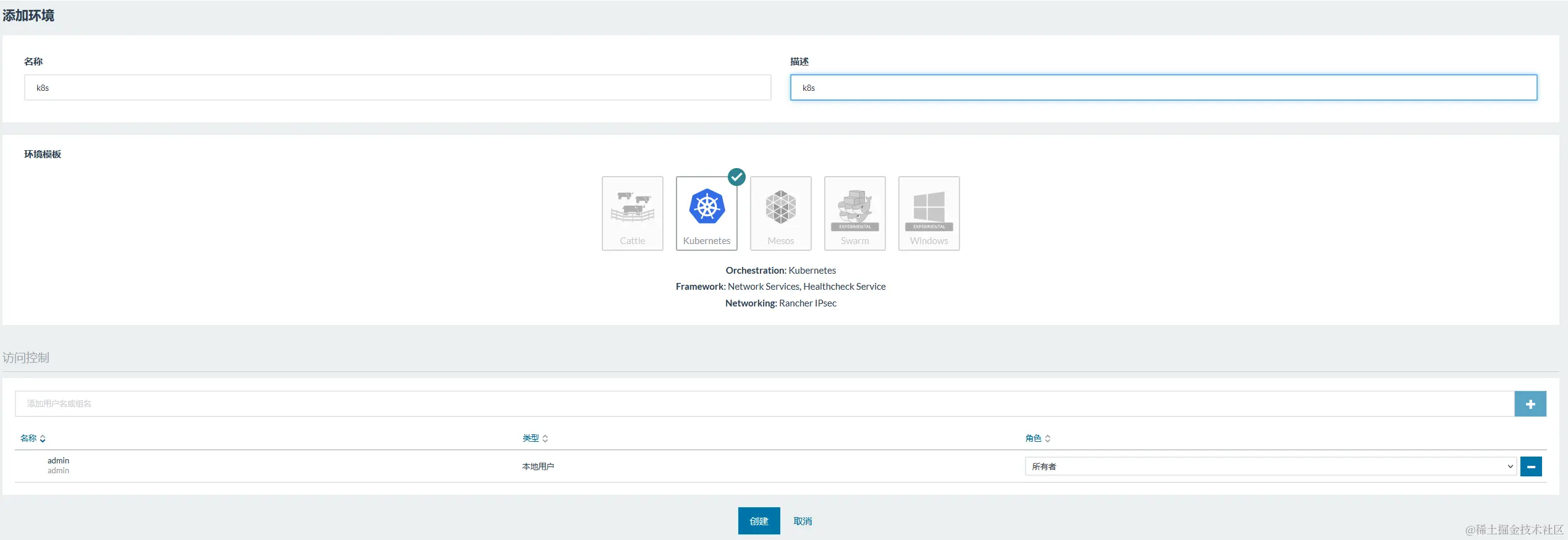The height and width of the screenshot is (540, 1568).
Task: Click the 取消 link
Action: [803, 521]
